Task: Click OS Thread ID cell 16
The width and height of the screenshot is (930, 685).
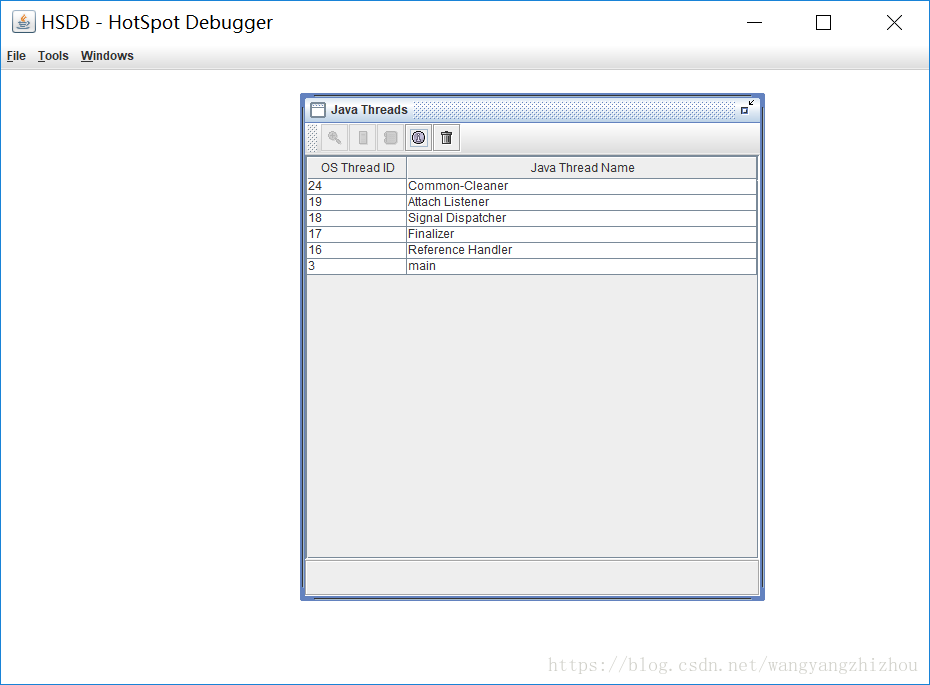Action: coord(356,250)
